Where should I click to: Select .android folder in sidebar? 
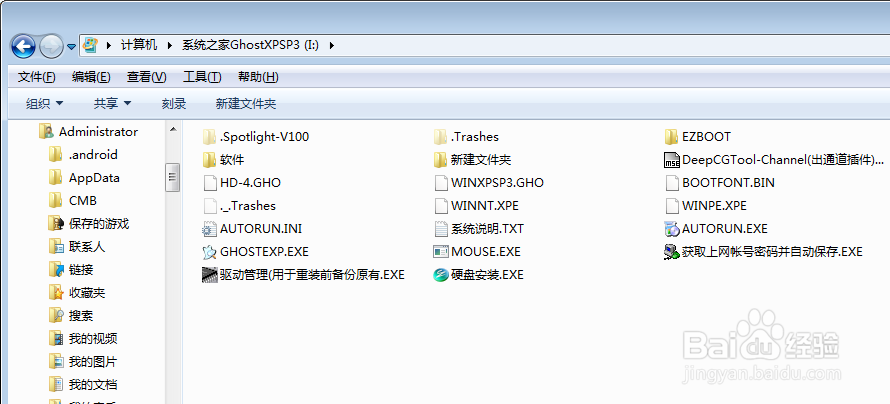click(83, 154)
